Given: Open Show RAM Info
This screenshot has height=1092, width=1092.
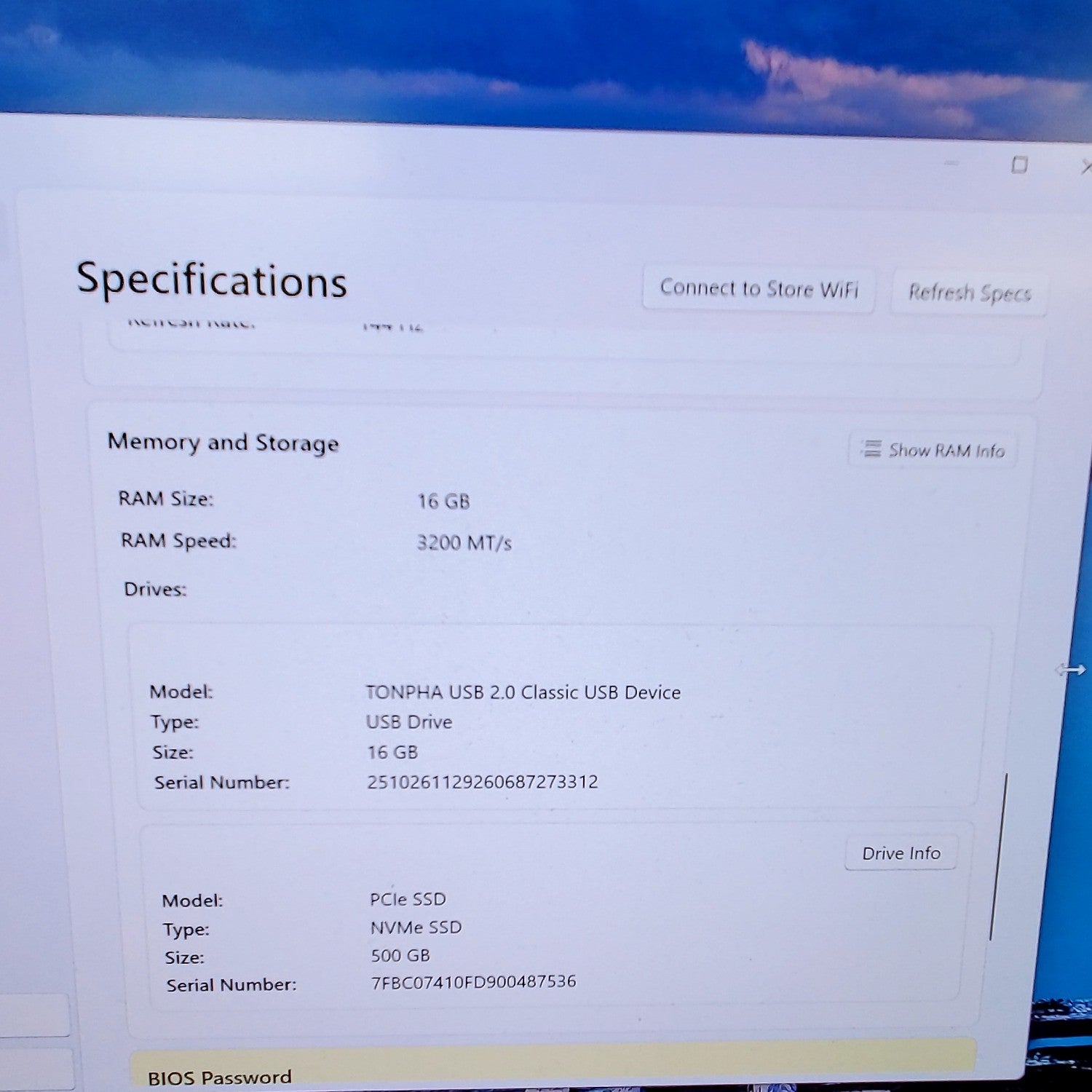Looking at the screenshot, I should pos(933,450).
